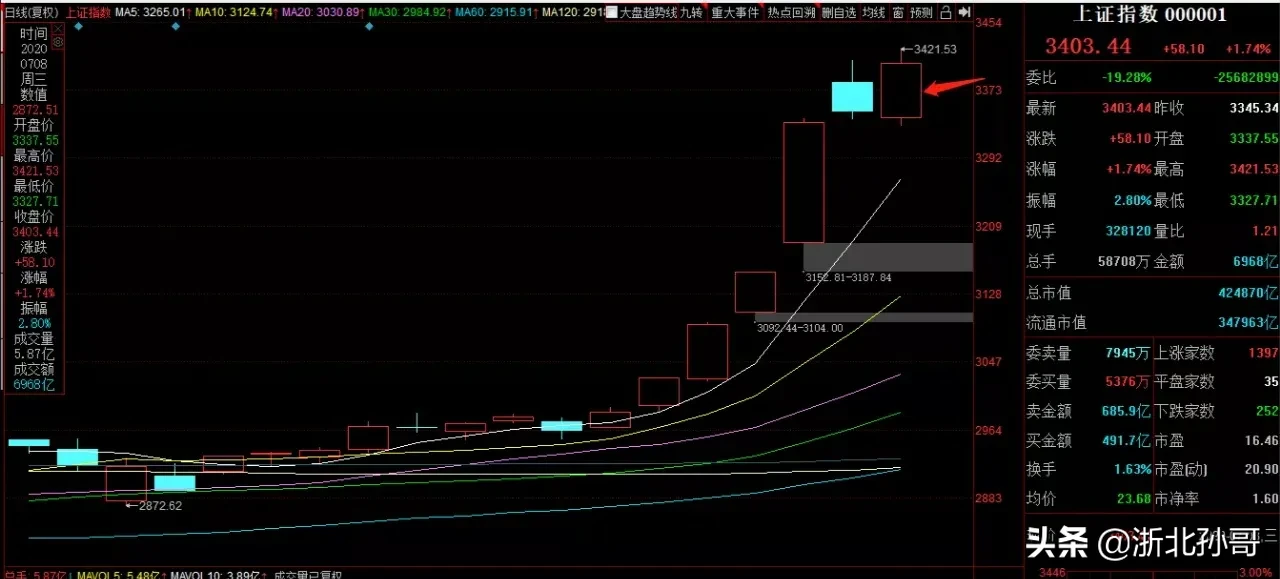Click the 下跌家数 252 value

pos(1265,411)
